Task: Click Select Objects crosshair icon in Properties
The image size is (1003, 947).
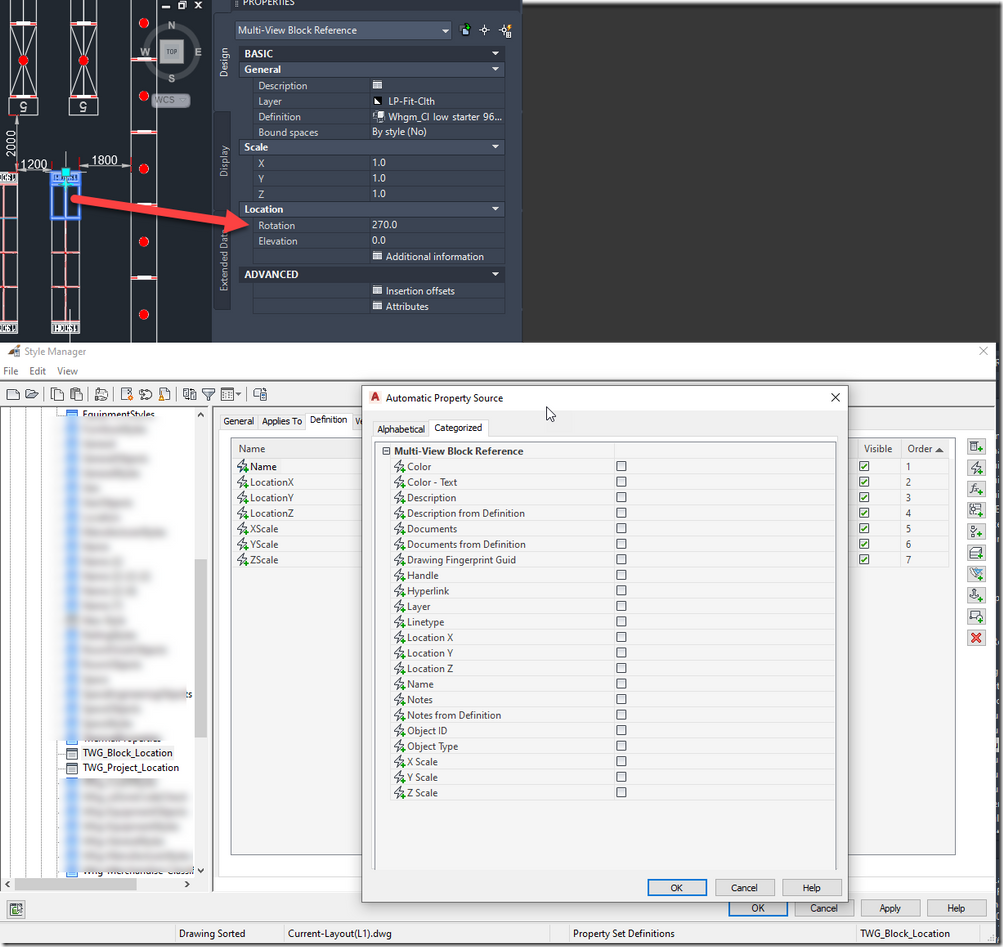Action: (x=485, y=31)
